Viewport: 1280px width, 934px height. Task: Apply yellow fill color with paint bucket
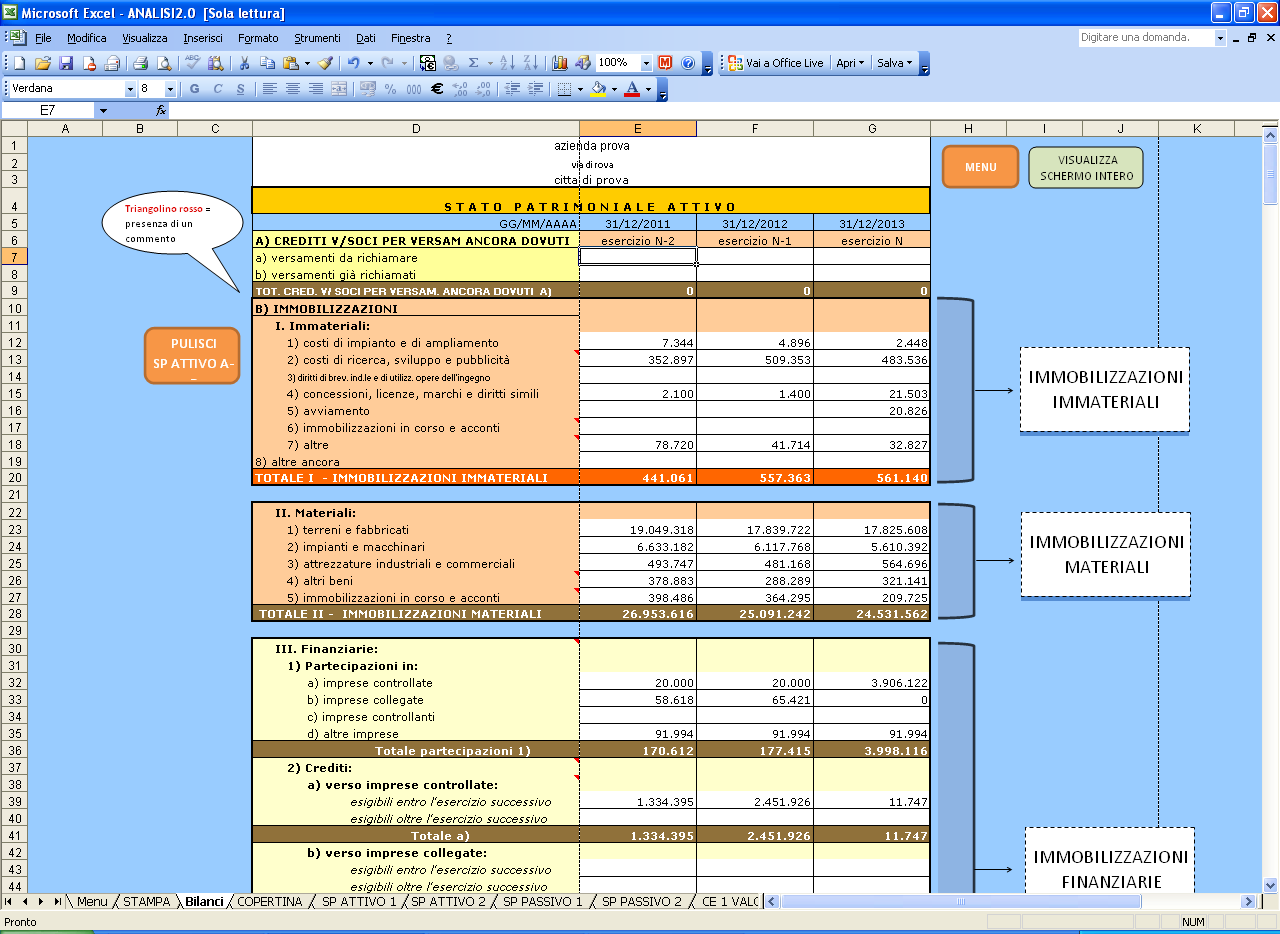tap(598, 89)
